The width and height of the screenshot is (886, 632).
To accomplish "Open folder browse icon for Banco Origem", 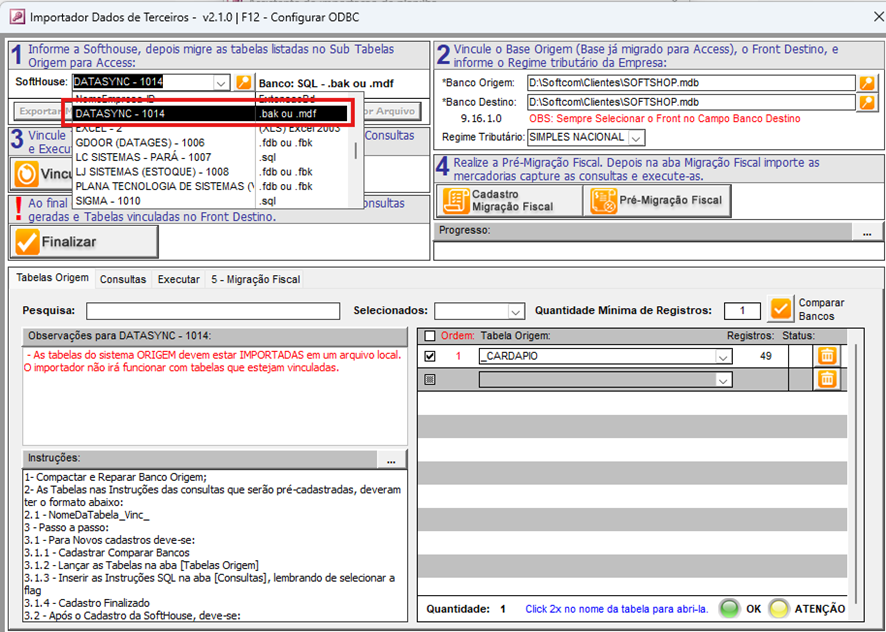I will coord(867,83).
